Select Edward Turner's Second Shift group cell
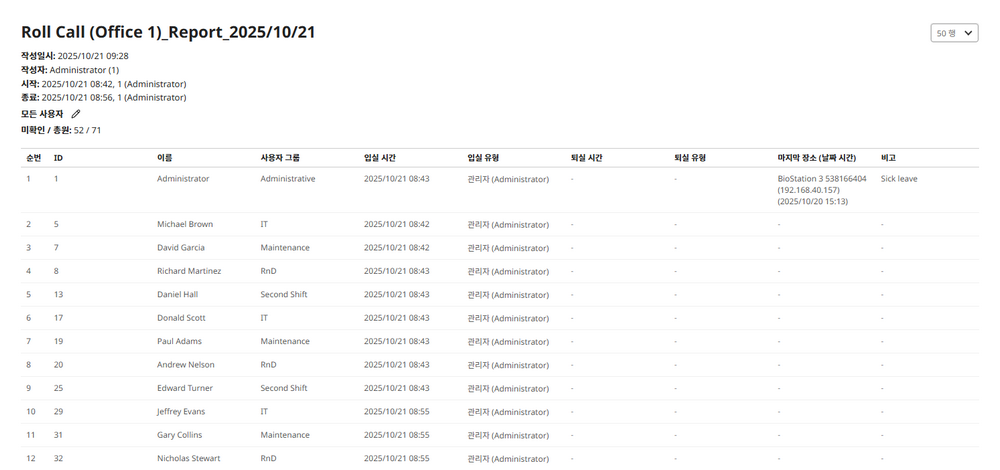This screenshot has height=470, width=1000. pos(284,388)
